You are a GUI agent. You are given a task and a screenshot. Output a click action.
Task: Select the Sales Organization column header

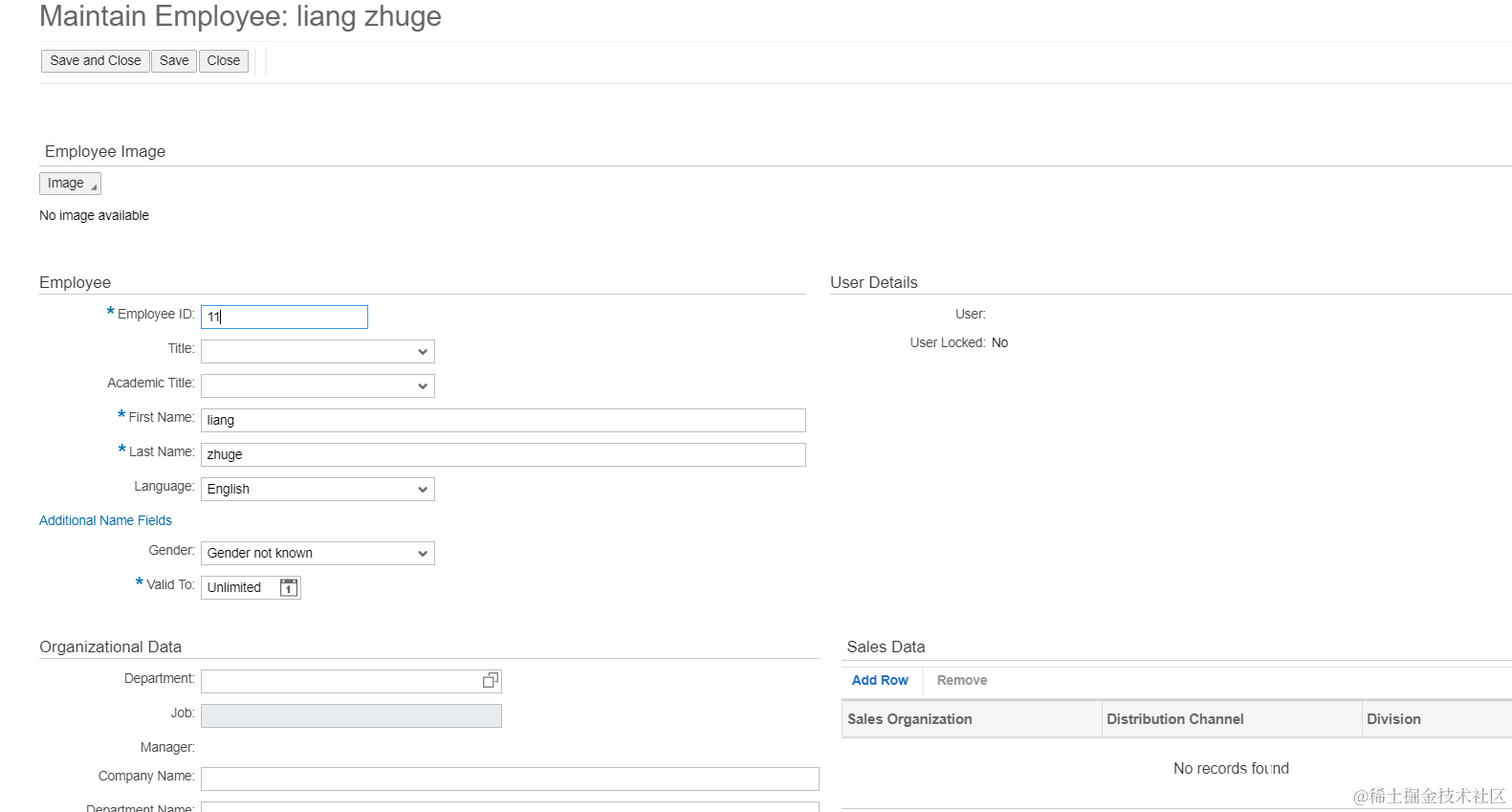[971, 719]
